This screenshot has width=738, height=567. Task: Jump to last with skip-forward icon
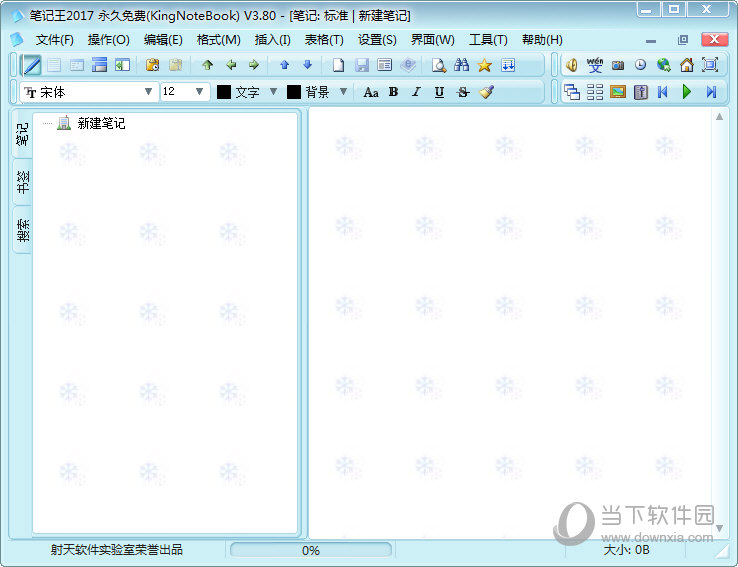coord(711,92)
